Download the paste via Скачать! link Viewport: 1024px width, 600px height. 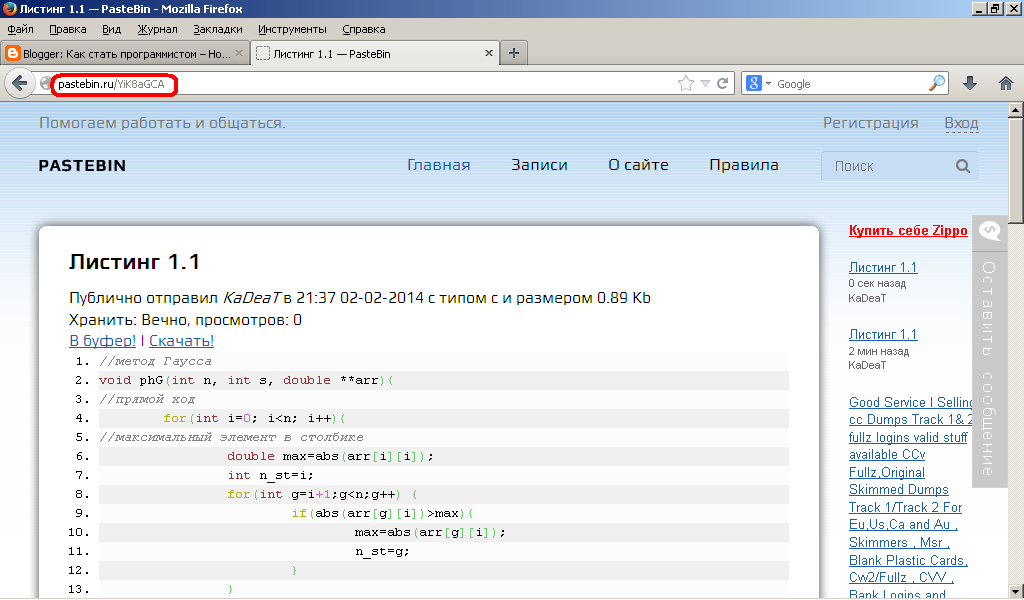182,341
